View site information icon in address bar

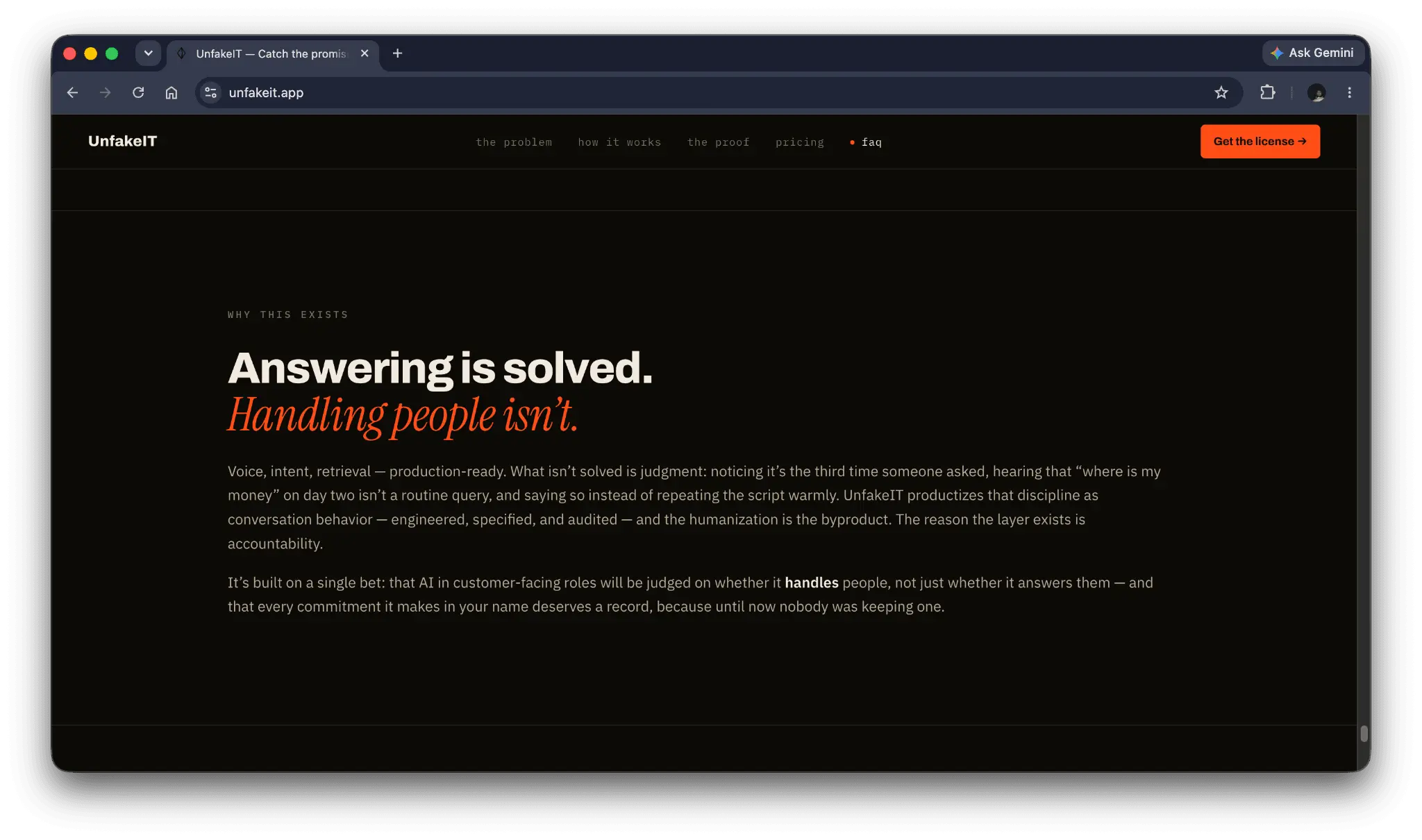pyautogui.click(x=211, y=92)
